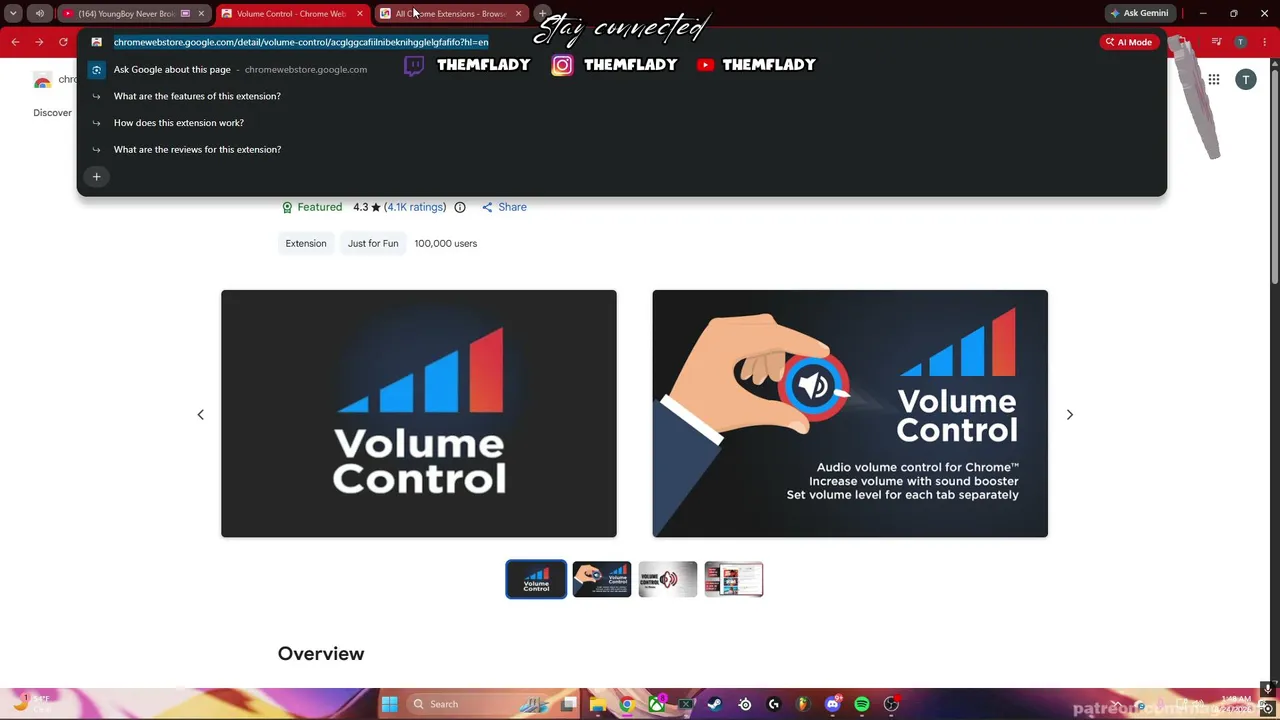The width and height of the screenshot is (1280, 720).
Task: Open File Explorer from the taskbar
Action: [598, 704]
